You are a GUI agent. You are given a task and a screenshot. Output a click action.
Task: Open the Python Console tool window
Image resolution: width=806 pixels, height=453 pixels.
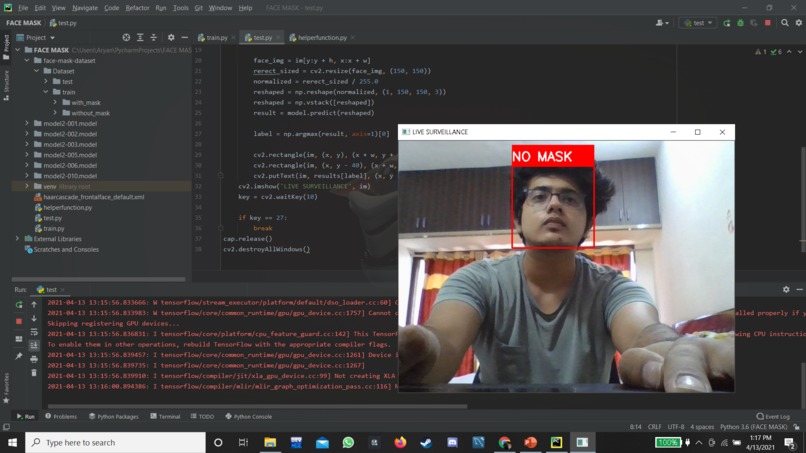click(x=249, y=416)
